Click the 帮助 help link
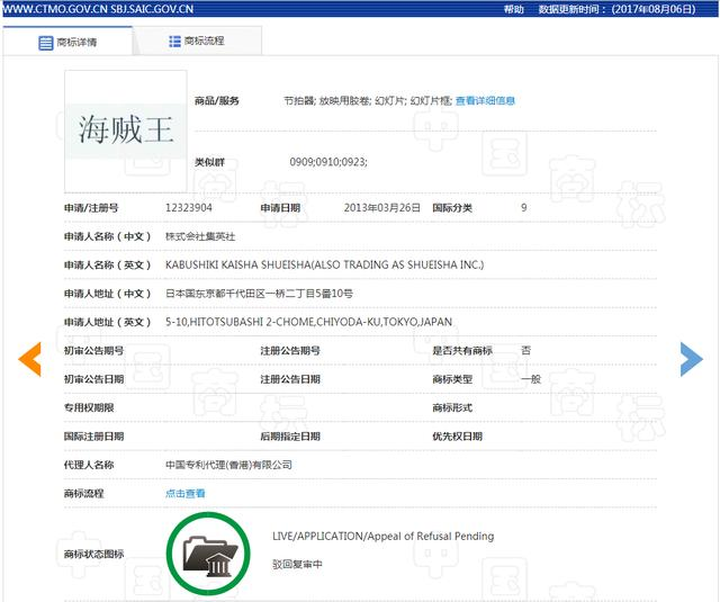 coord(513,9)
